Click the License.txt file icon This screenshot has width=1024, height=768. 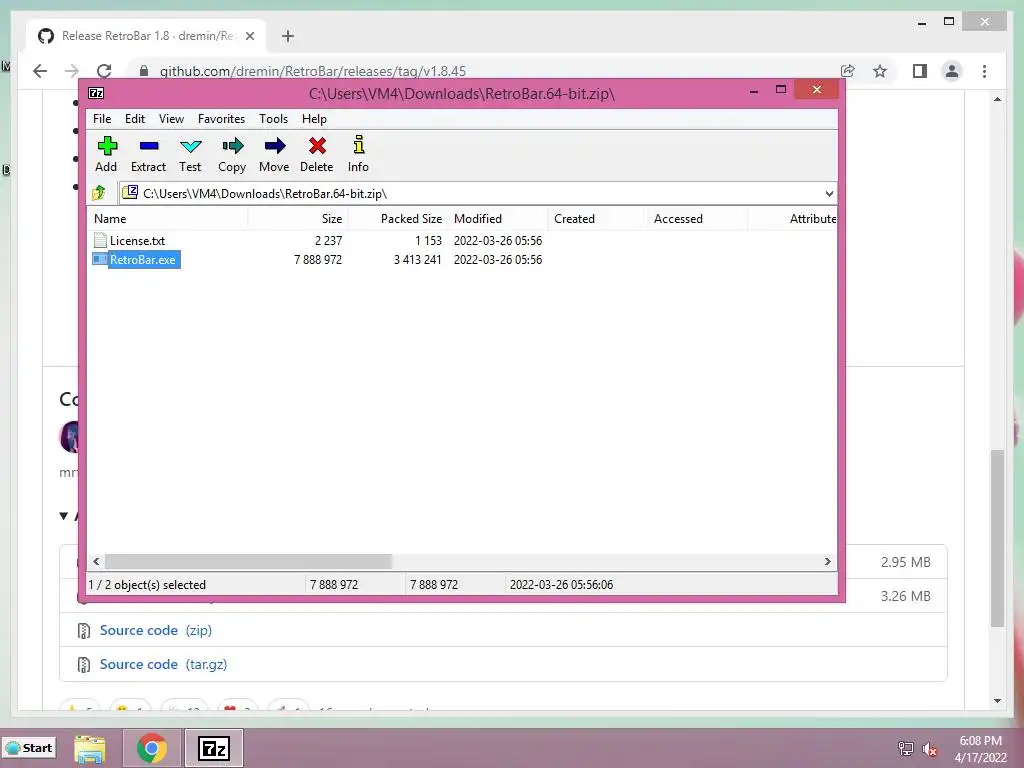(100, 240)
